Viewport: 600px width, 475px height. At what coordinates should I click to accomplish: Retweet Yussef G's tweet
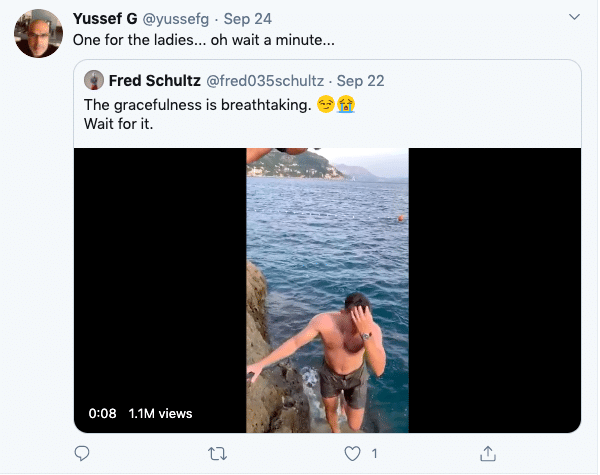(x=217, y=454)
